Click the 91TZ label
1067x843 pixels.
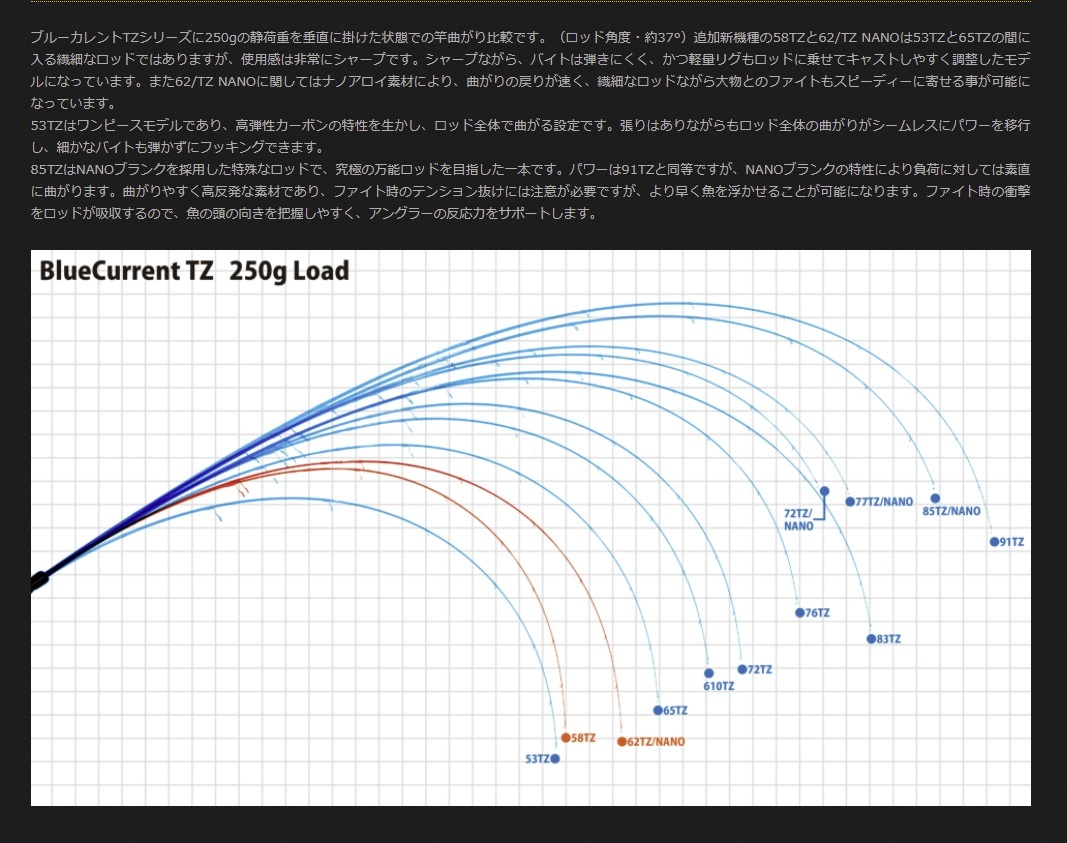tap(1012, 542)
